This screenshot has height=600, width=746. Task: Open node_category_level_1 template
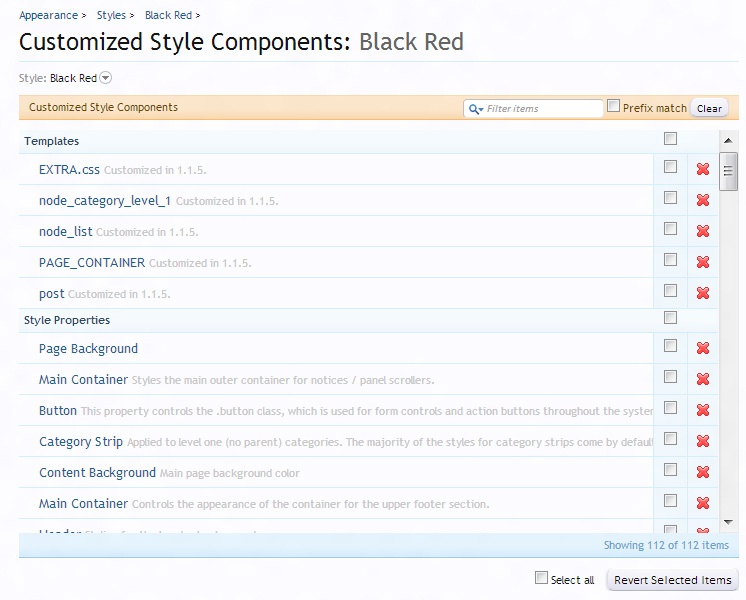pos(105,201)
